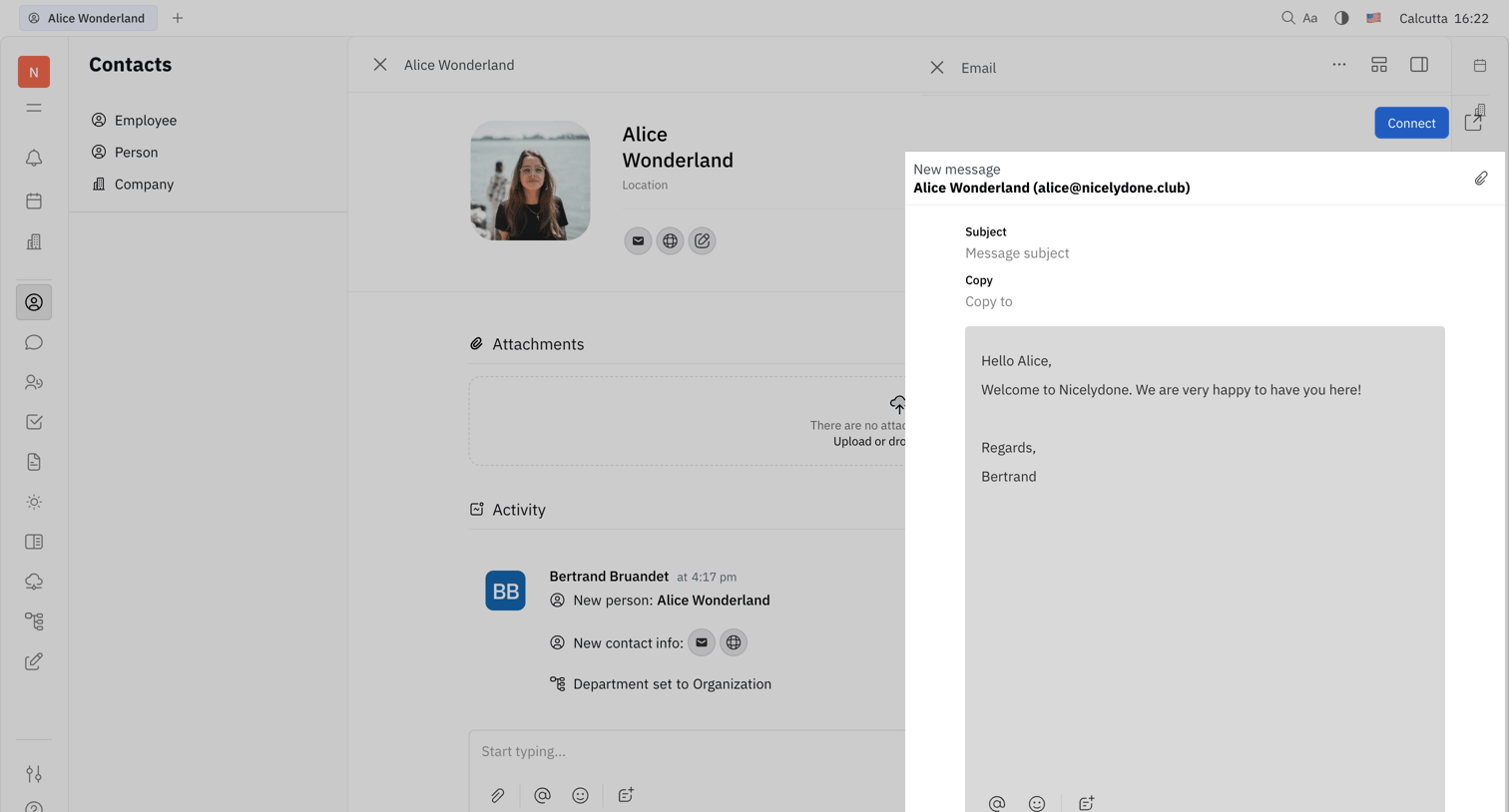Open the recruiting people icon in sidebar

point(34,382)
